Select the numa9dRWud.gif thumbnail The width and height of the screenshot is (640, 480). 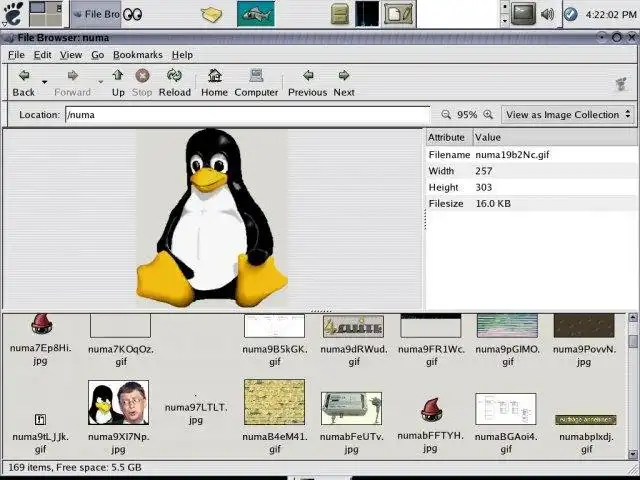(353, 326)
